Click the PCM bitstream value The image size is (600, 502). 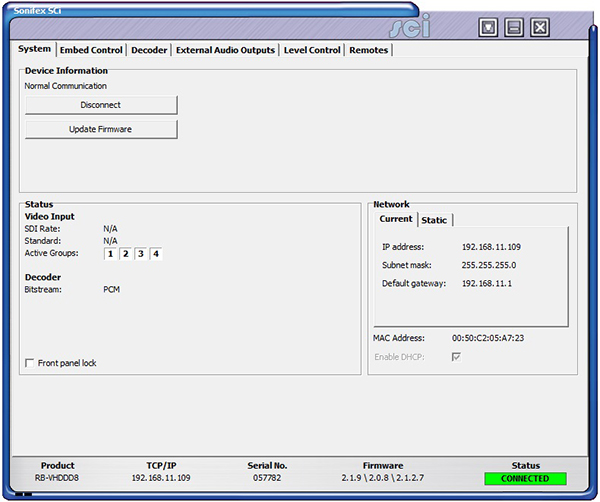[112, 290]
